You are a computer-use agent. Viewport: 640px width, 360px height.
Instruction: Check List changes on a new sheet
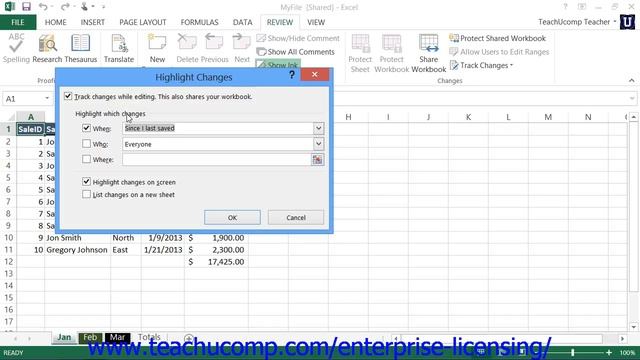(86, 194)
